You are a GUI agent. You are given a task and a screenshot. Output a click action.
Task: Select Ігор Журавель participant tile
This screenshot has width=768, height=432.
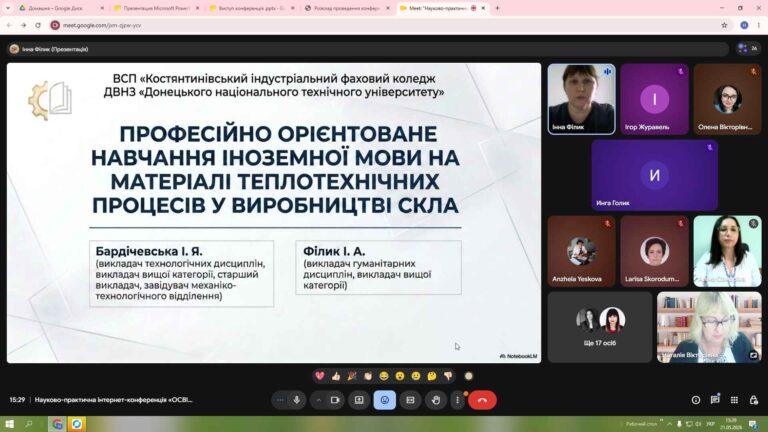click(654, 99)
